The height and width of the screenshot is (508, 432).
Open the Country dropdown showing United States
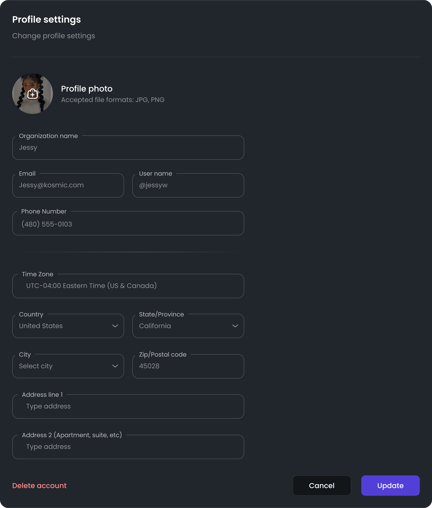coord(68,326)
